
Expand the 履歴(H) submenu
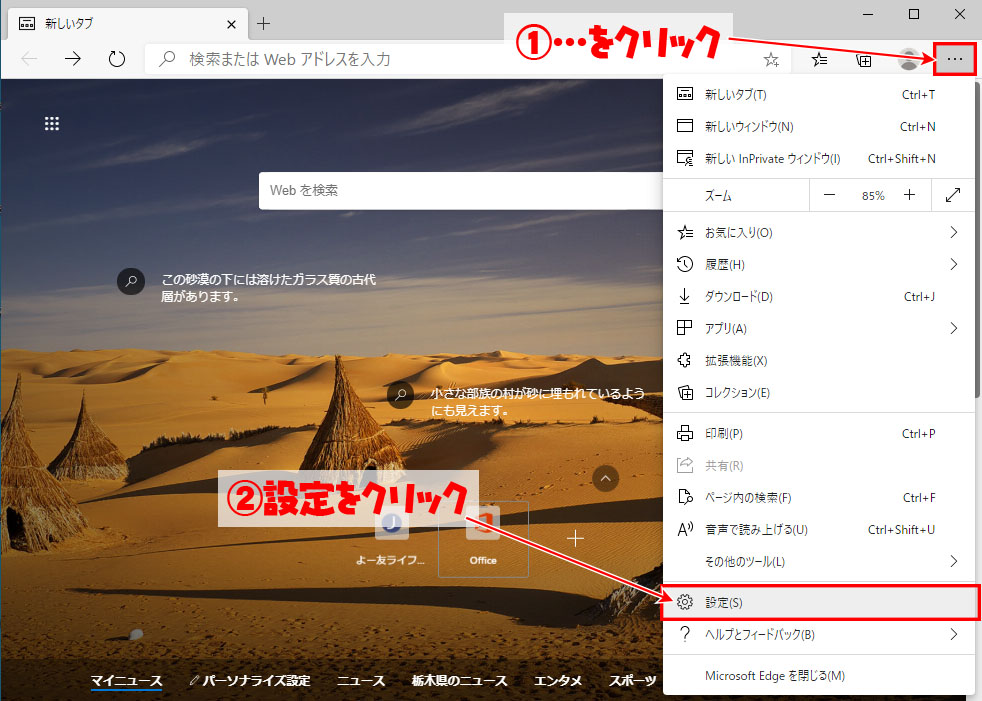817,264
